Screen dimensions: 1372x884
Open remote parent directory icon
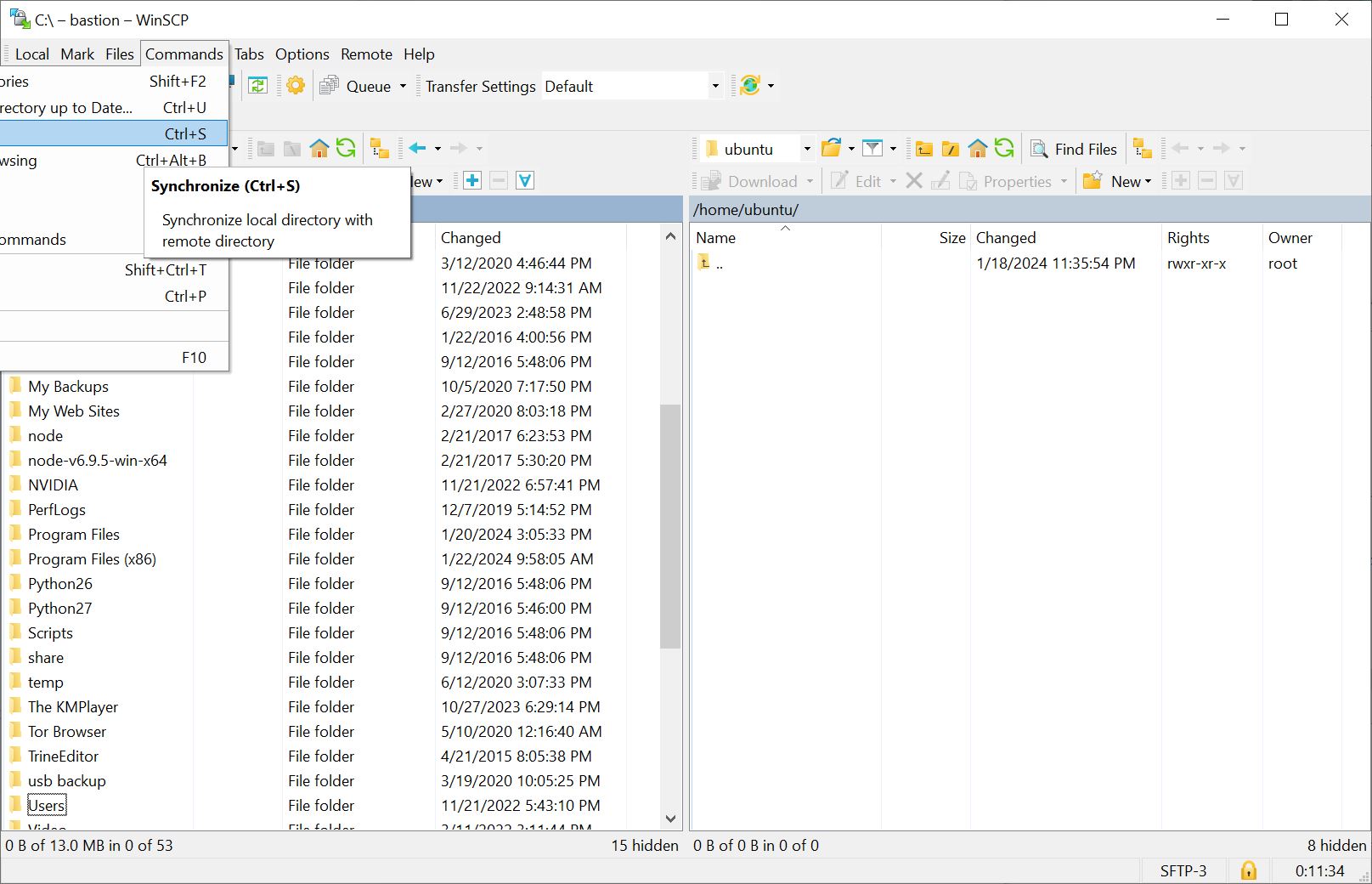click(923, 149)
